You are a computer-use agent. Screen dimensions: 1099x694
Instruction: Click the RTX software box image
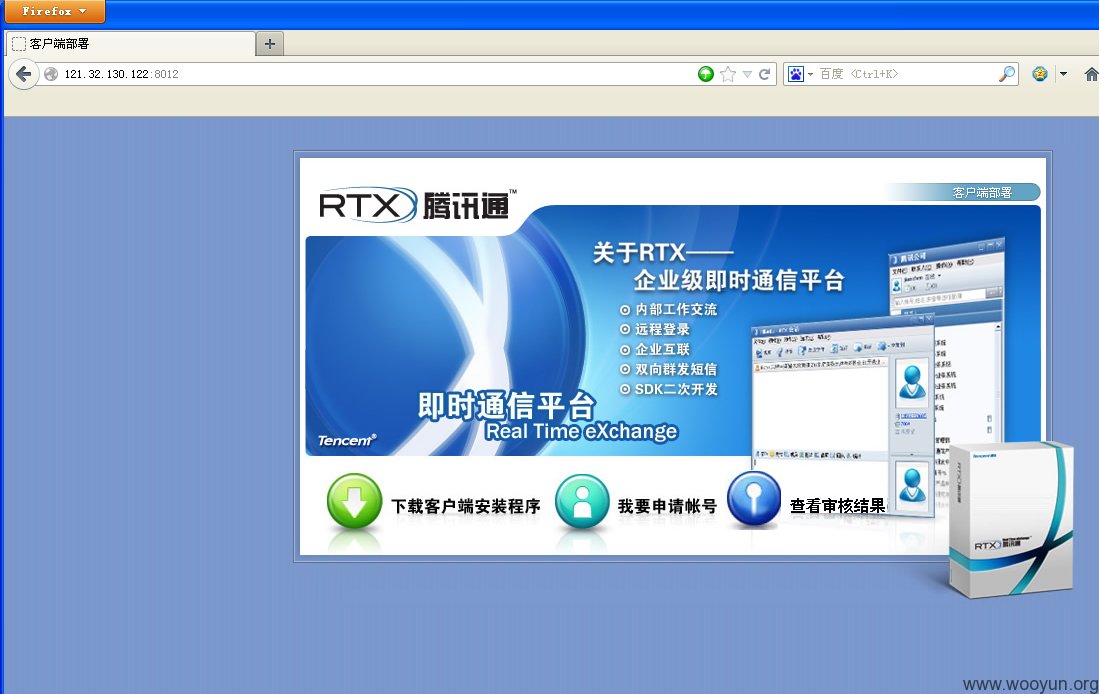[1011, 519]
